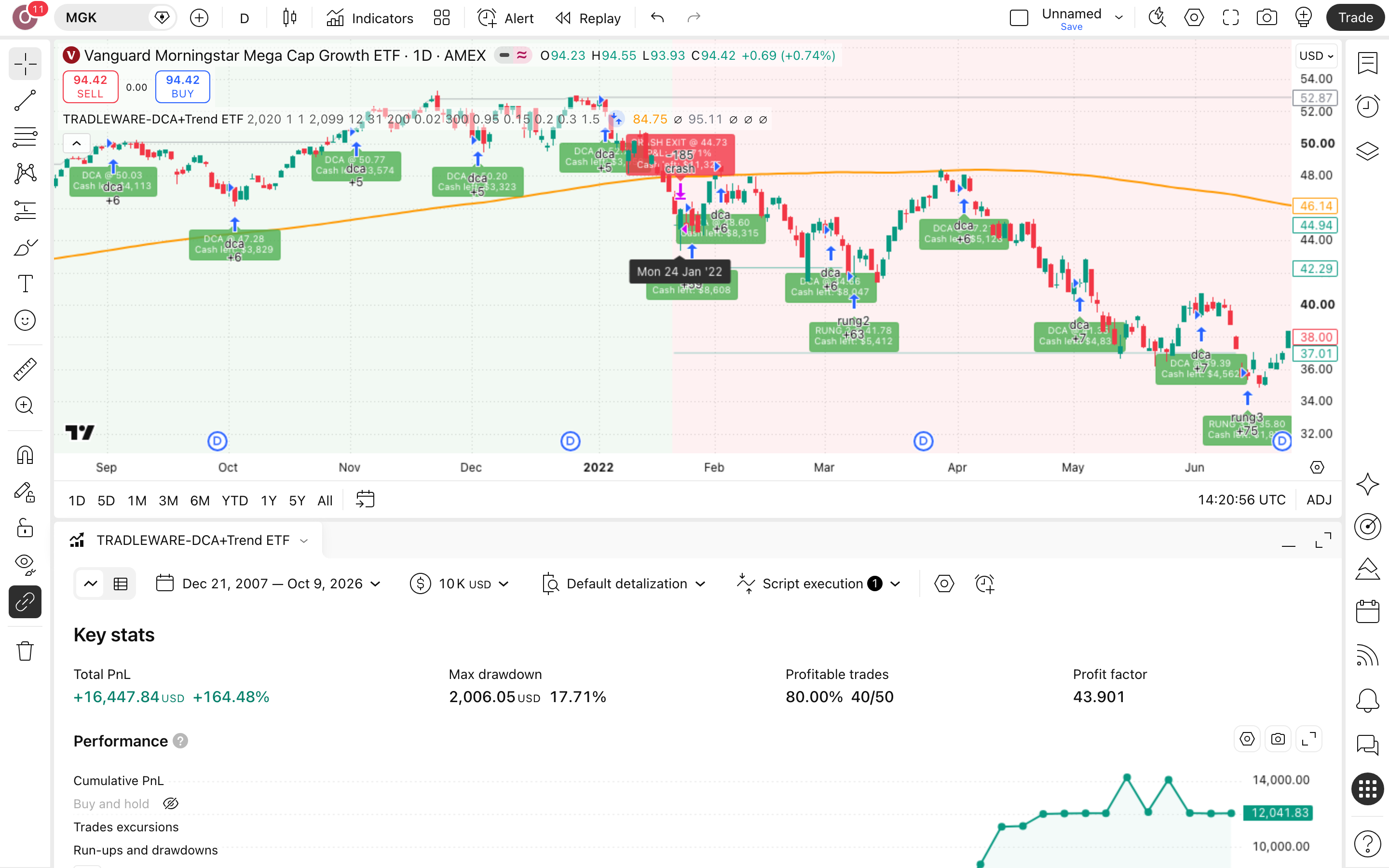This screenshot has height=868, width=1389.
Task: Expand the TRADLEWARE-DCA+Trend ETF strategy dropdown
Action: click(x=304, y=541)
